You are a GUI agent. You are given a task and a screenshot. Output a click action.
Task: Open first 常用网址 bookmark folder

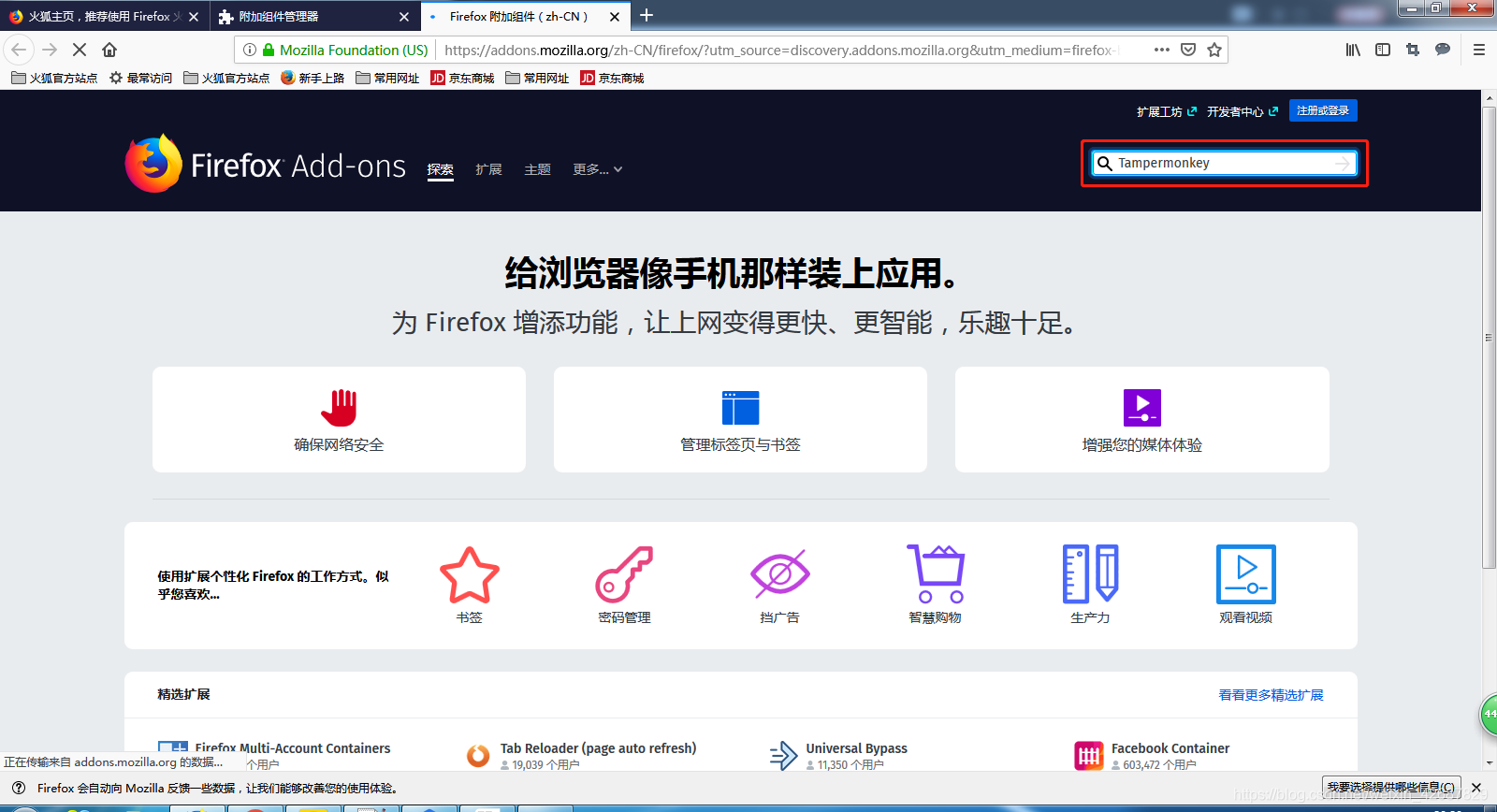[x=387, y=78]
